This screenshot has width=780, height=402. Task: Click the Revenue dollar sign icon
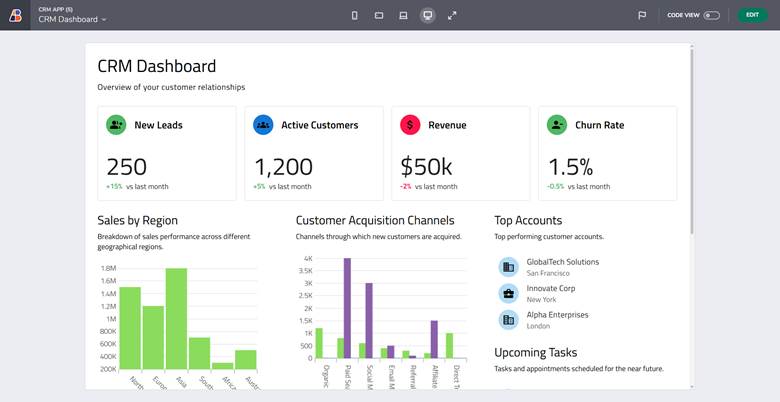coord(410,125)
